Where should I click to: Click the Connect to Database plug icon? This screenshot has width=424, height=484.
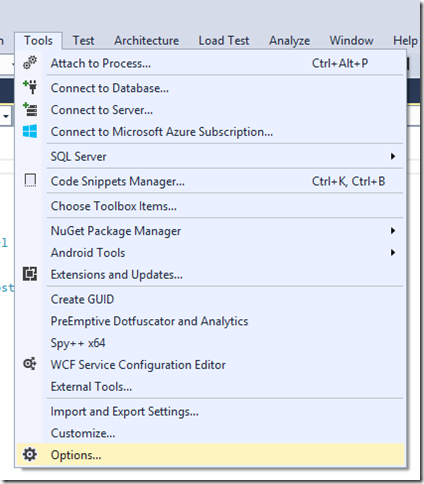click(x=30, y=87)
